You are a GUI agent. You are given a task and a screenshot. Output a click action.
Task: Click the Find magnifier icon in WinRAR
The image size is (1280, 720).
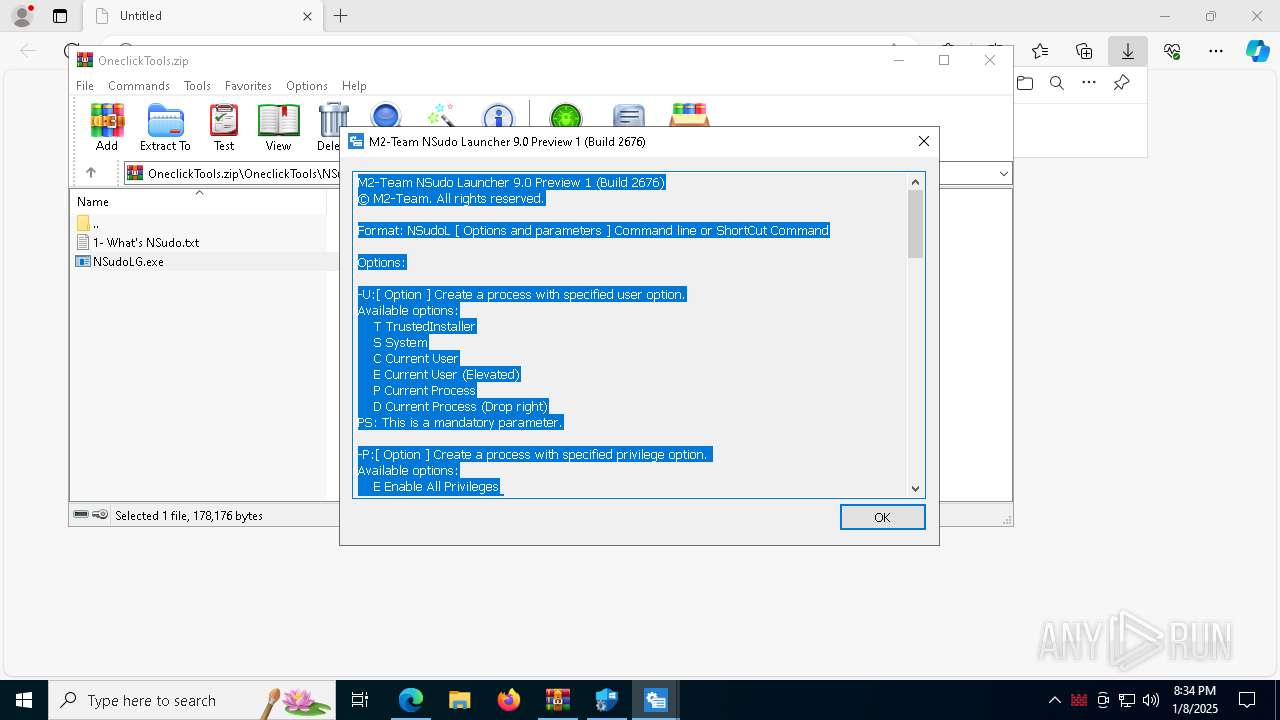(386, 115)
